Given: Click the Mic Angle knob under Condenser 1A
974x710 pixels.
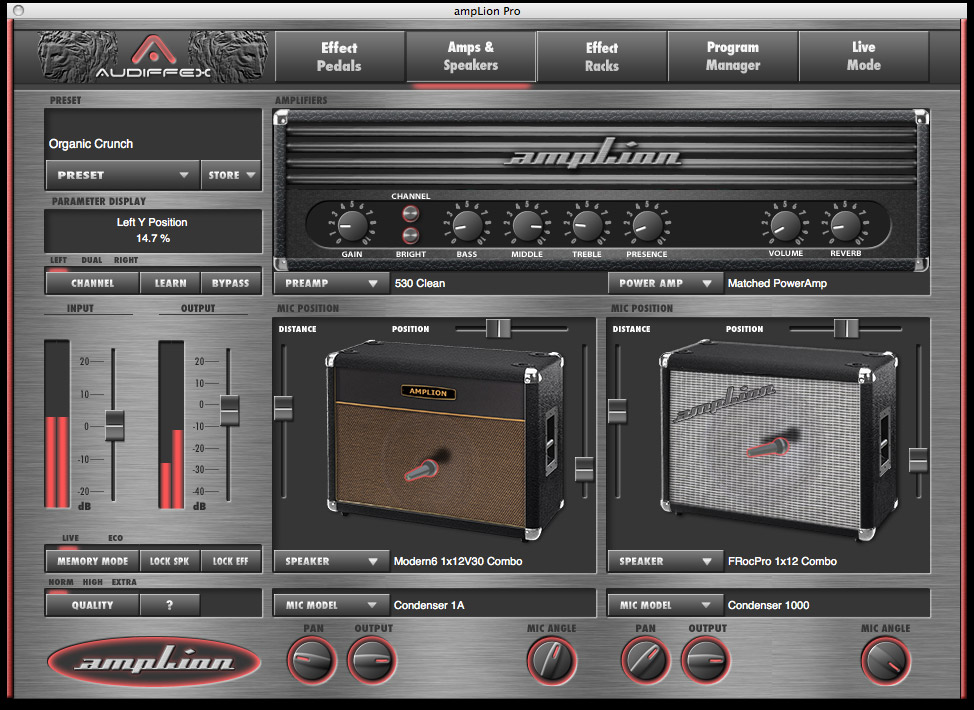Looking at the screenshot, I should tap(551, 660).
